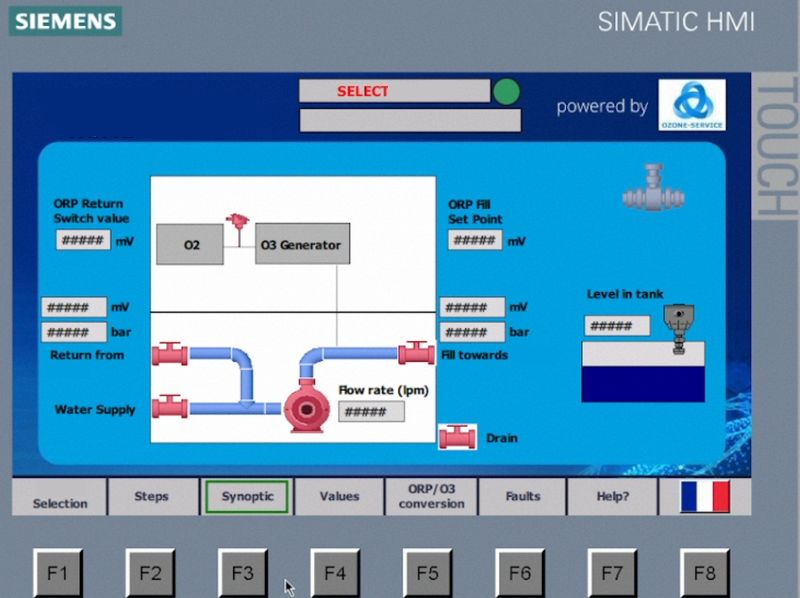Click the tank level sensor icon

click(x=679, y=329)
